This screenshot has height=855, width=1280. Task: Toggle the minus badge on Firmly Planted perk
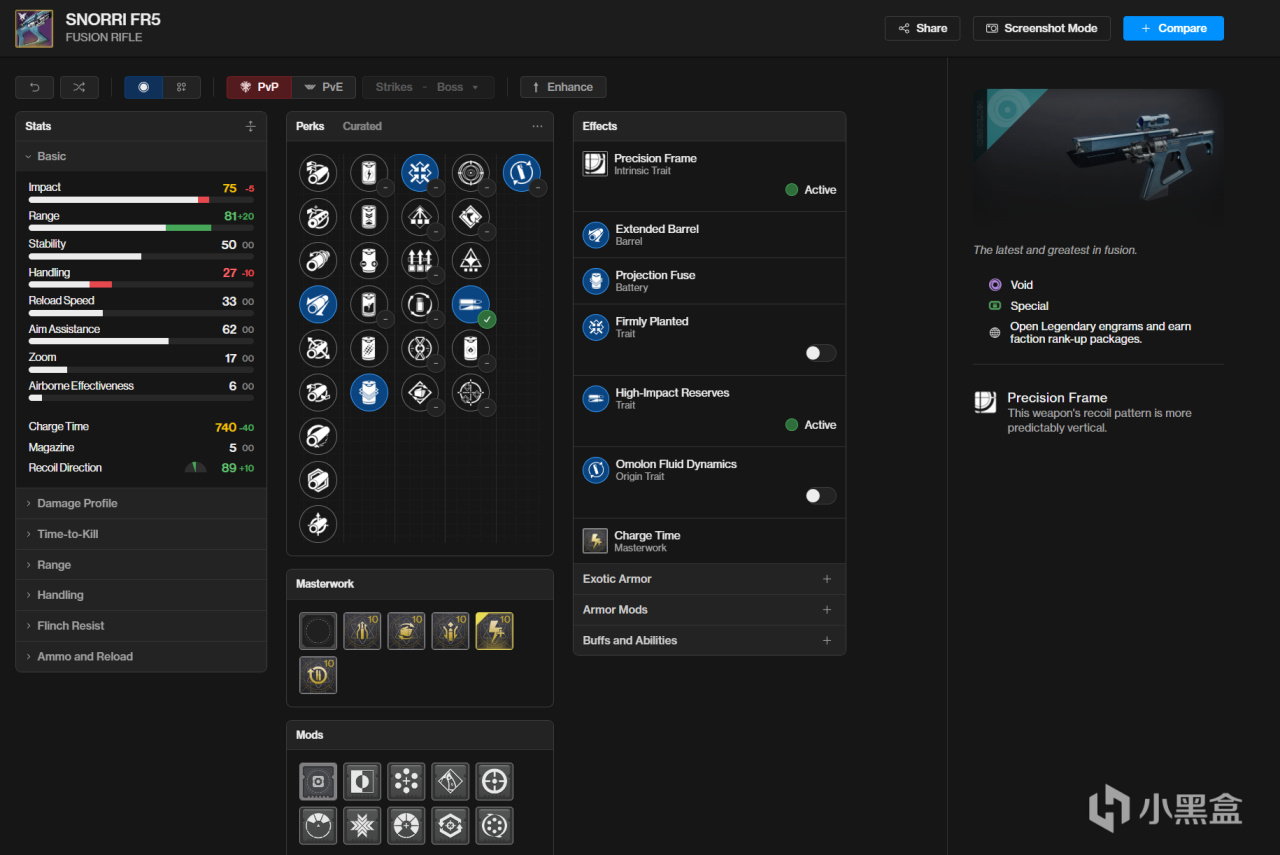(x=437, y=188)
